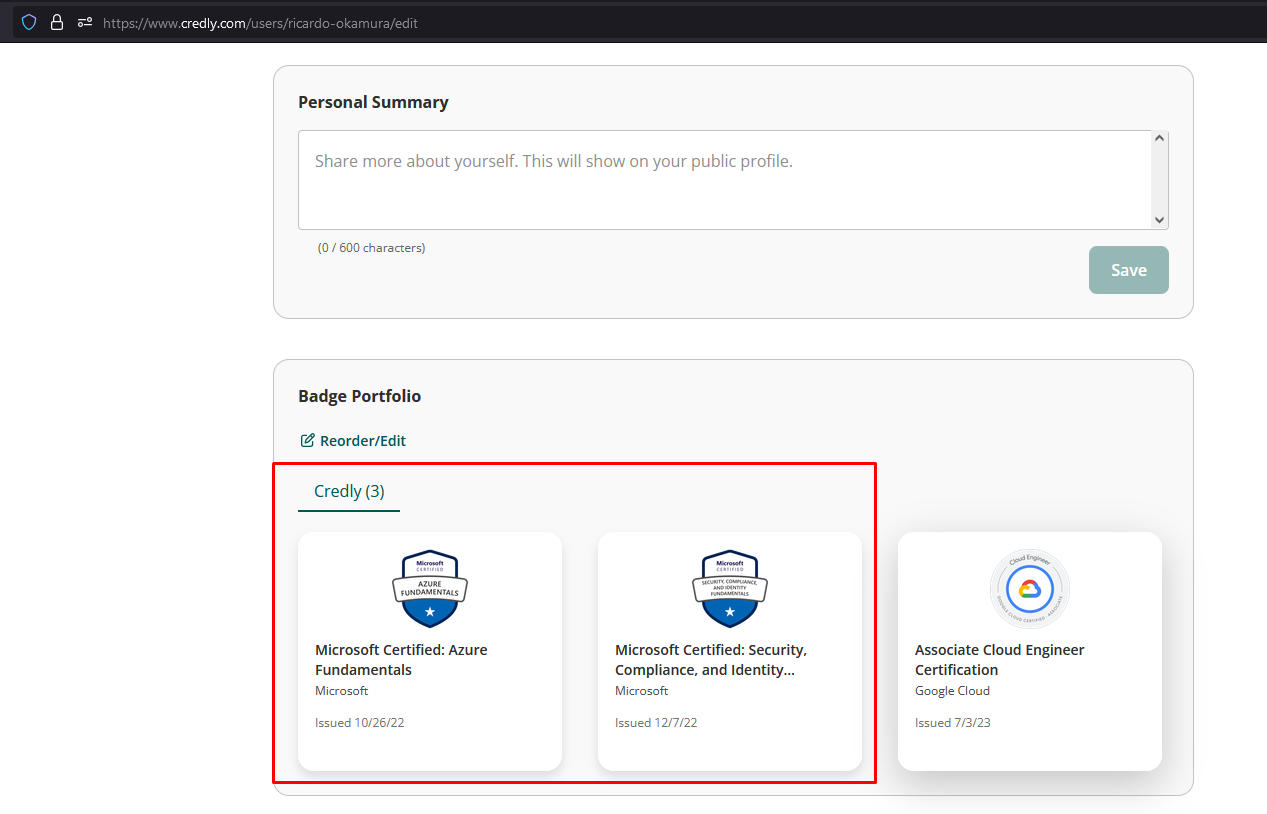
Task: Click the '(0 / 600 characters)' counter
Action: [x=372, y=248]
